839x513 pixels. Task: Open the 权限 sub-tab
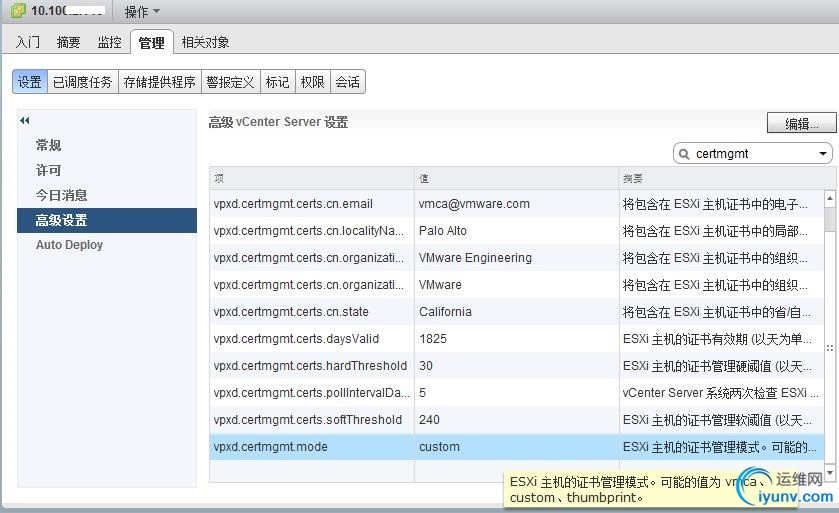pos(312,82)
